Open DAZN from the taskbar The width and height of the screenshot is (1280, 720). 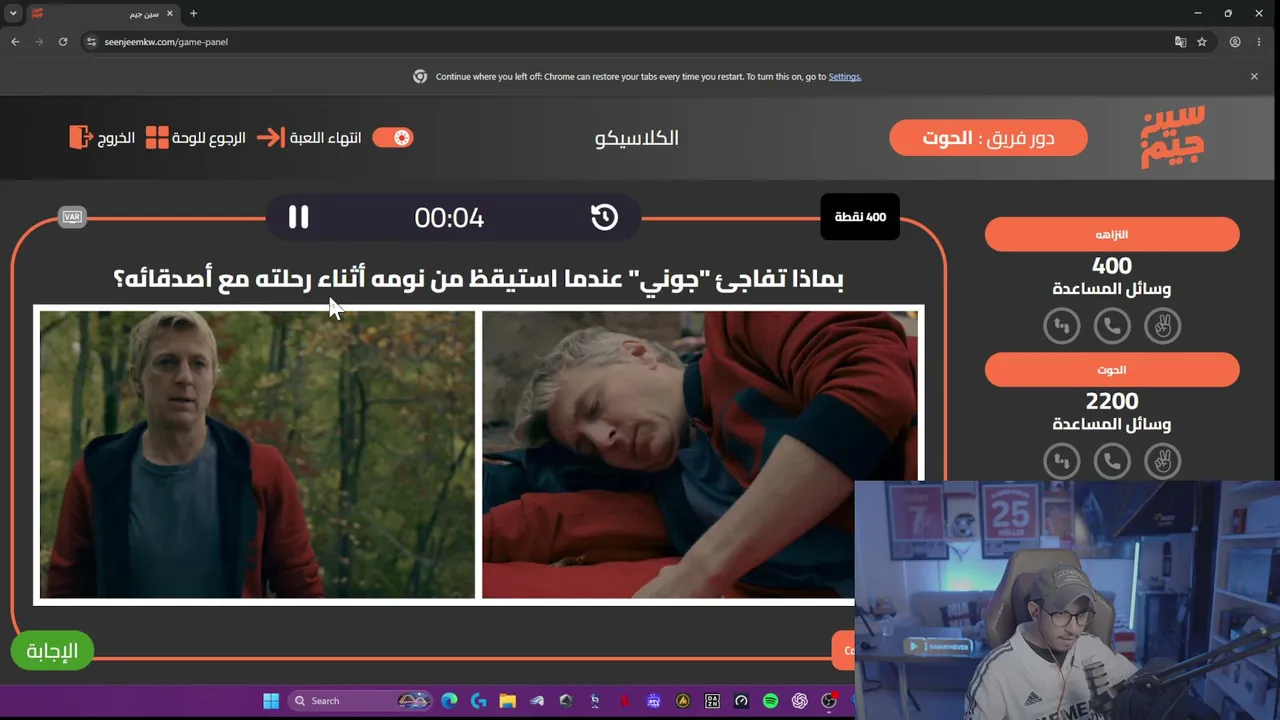712,701
